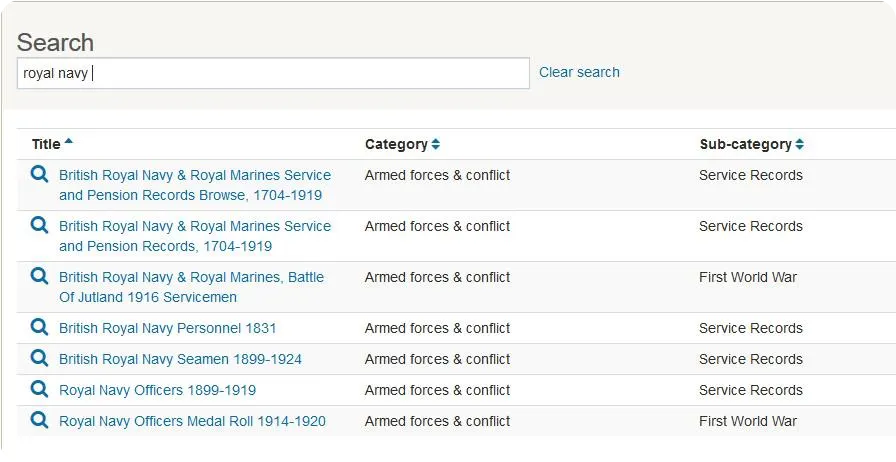Screen dimensions: 896x462
Task: Click the Search heading
Action: pyautogui.click(x=55, y=42)
